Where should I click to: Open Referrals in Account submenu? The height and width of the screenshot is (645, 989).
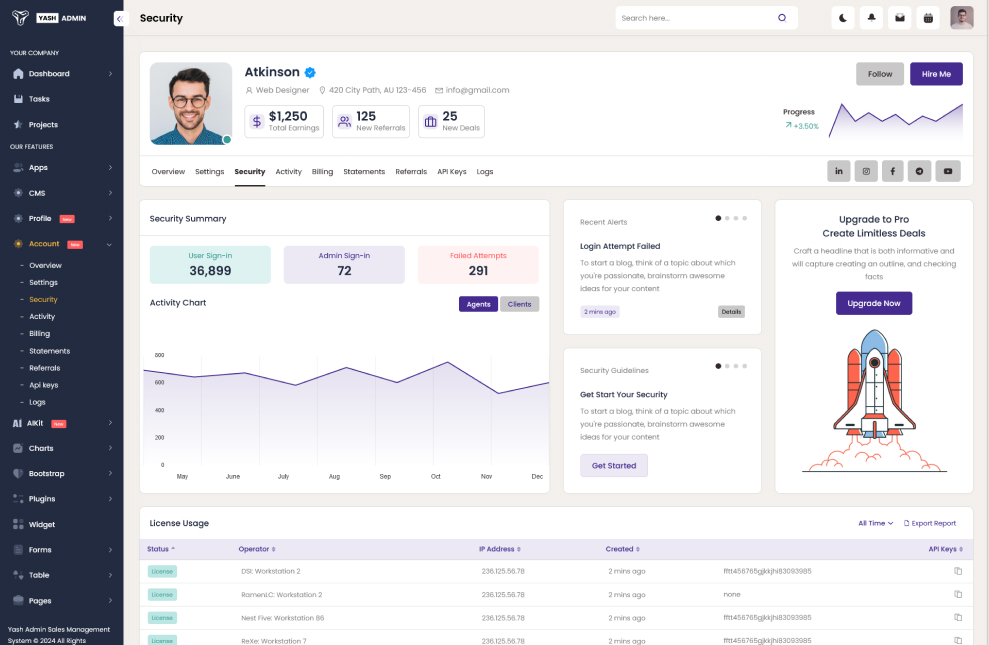(x=44, y=368)
